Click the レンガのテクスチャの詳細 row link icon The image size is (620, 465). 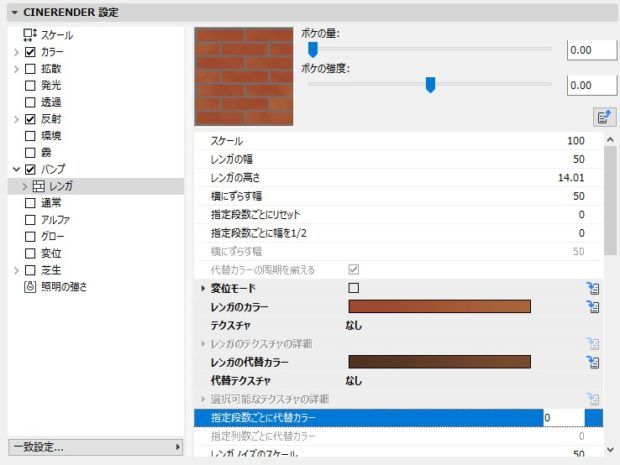pos(593,344)
